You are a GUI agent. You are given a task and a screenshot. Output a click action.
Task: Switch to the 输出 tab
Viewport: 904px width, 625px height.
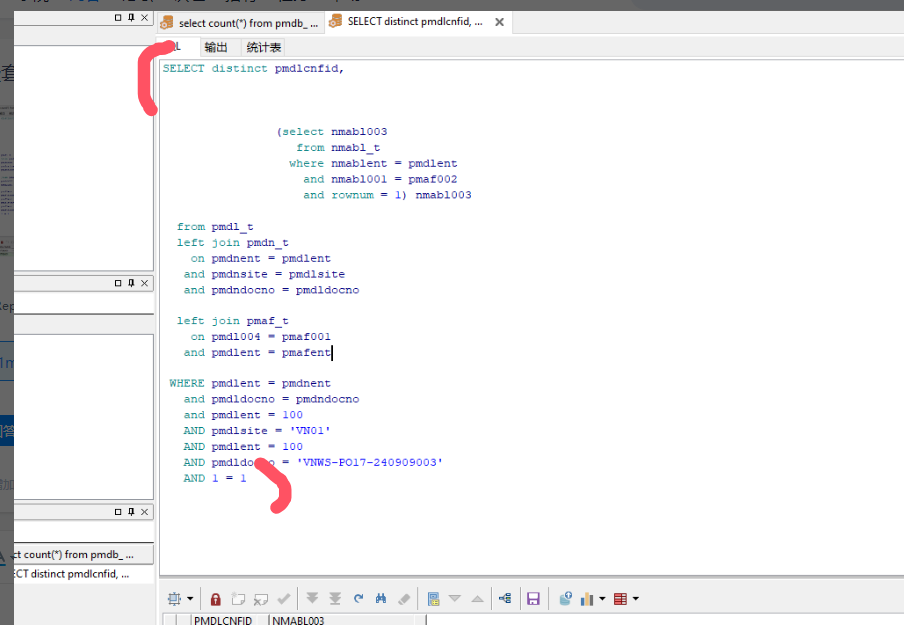(216, 47)
